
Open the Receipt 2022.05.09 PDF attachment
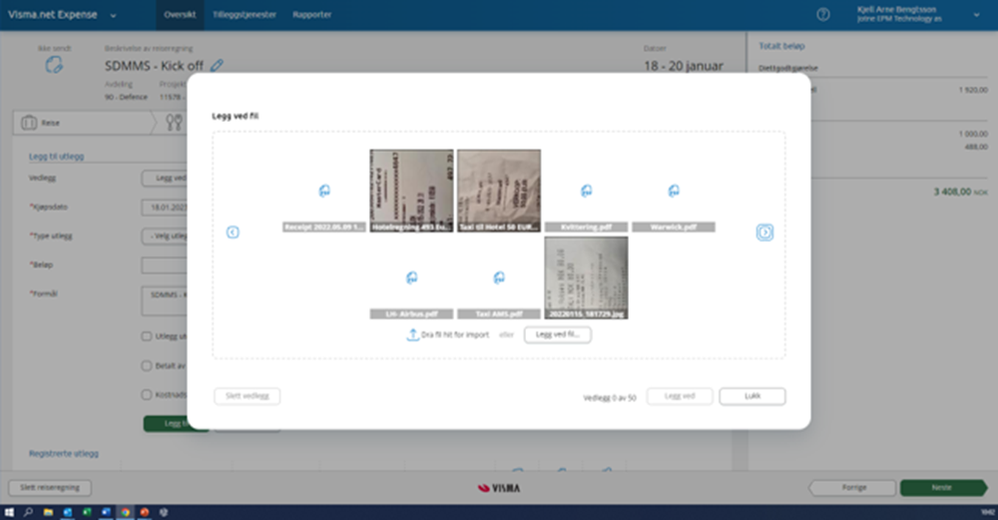point(324,191)
